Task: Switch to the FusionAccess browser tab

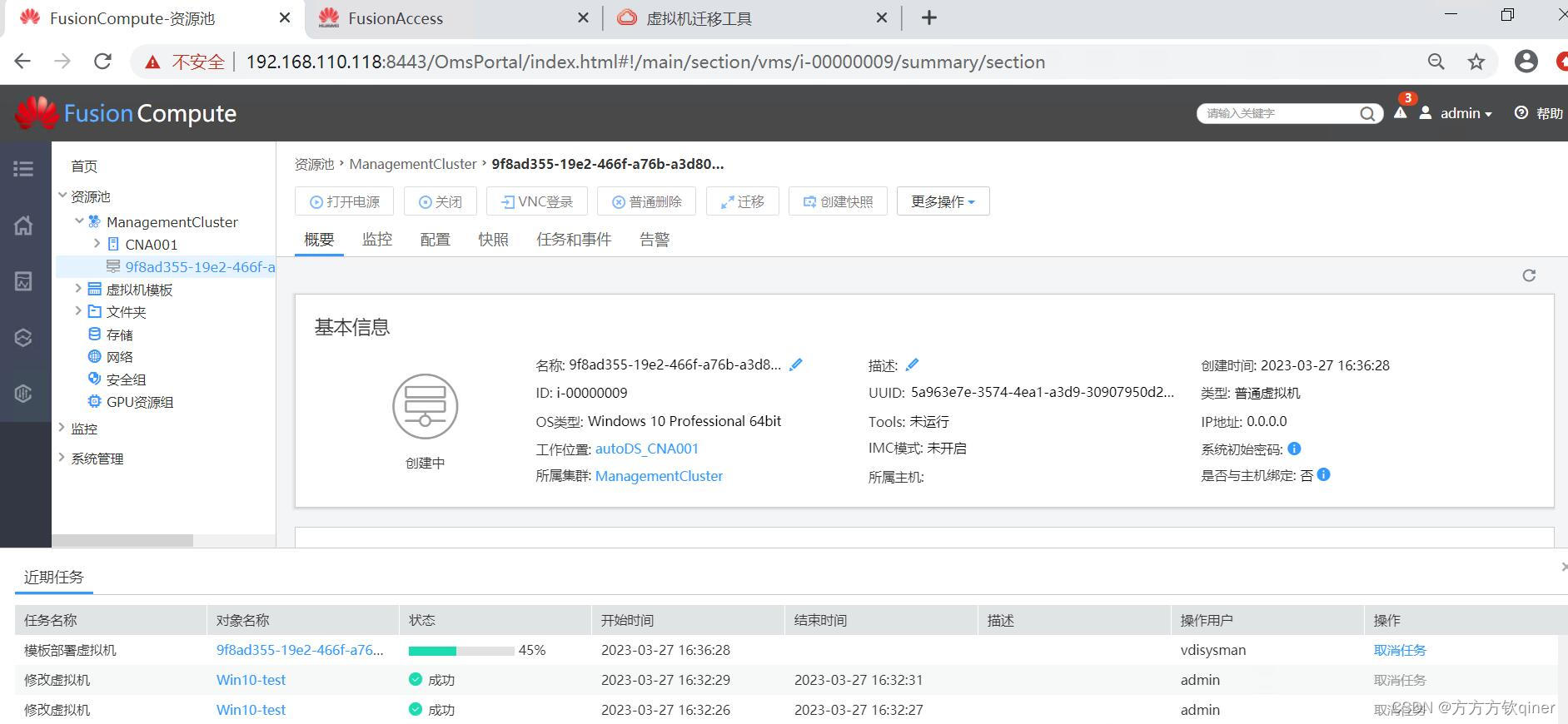Action: [454, 18]
